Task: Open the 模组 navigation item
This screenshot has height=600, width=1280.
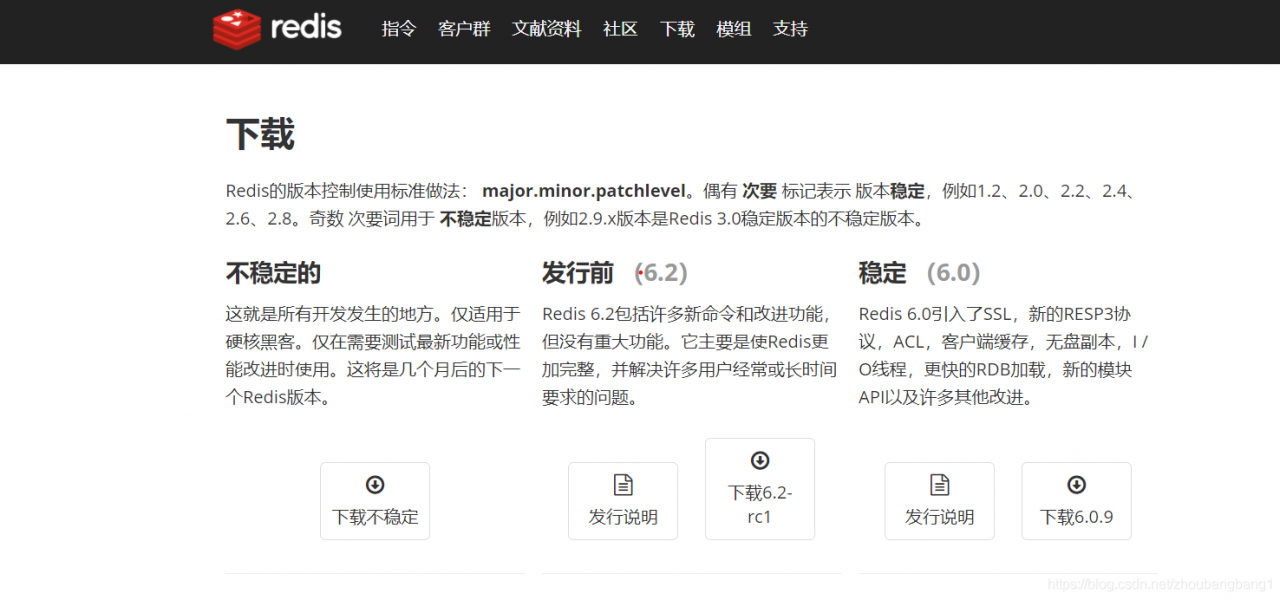Action: (734, 29)
